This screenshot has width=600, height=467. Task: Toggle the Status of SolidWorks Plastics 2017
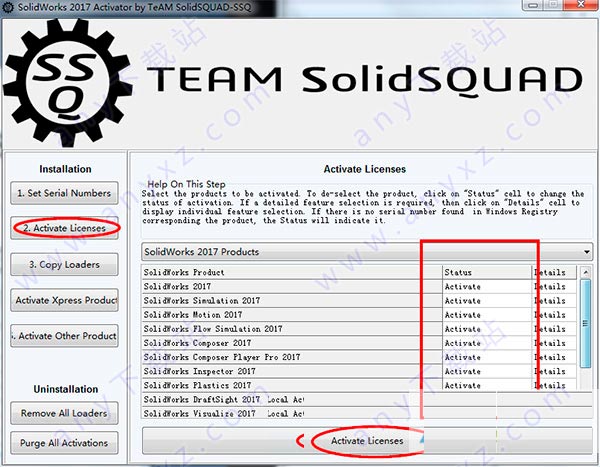pos(487,385)
